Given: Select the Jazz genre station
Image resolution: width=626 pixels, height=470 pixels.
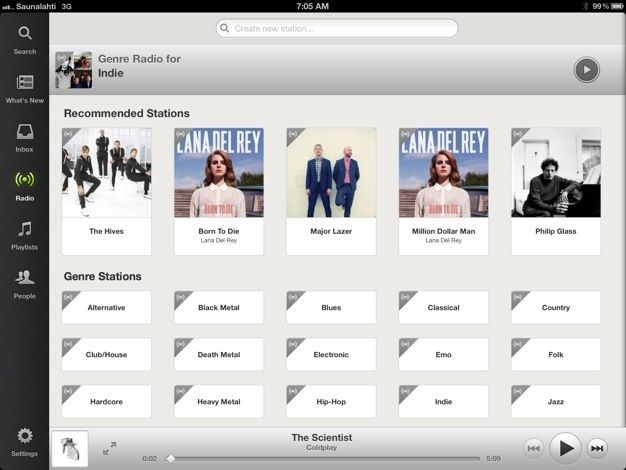Looking at the screenshot, I should (556, 401).
